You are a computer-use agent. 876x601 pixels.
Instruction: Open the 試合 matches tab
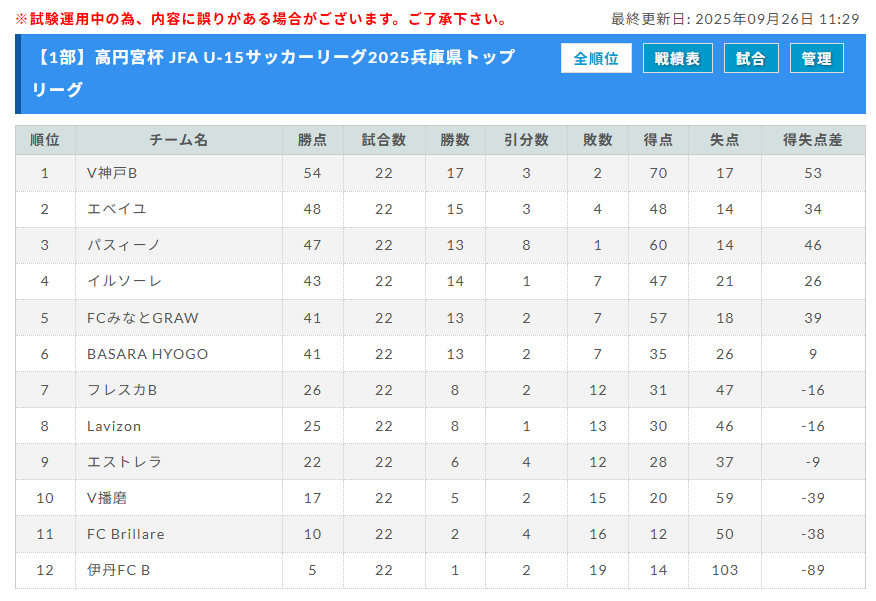click(750, 59)
